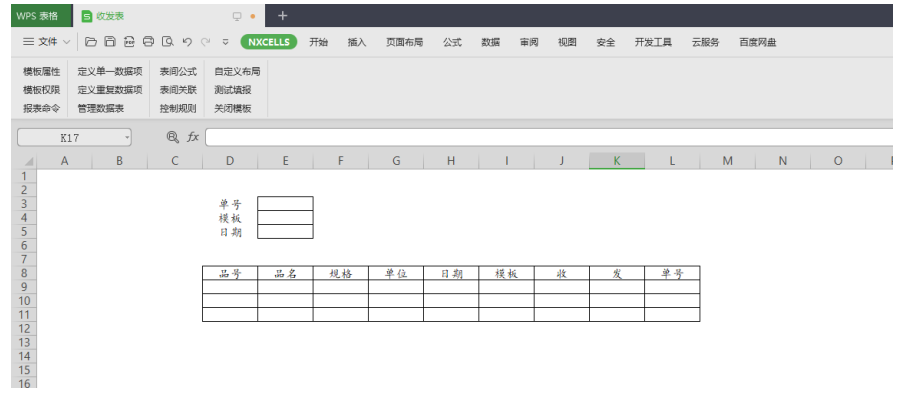The width and height of the screenshot is (905, 393).
Task: Open the 安全 ribbon tab
Action: pyautogui.click(x=605, y=42)
